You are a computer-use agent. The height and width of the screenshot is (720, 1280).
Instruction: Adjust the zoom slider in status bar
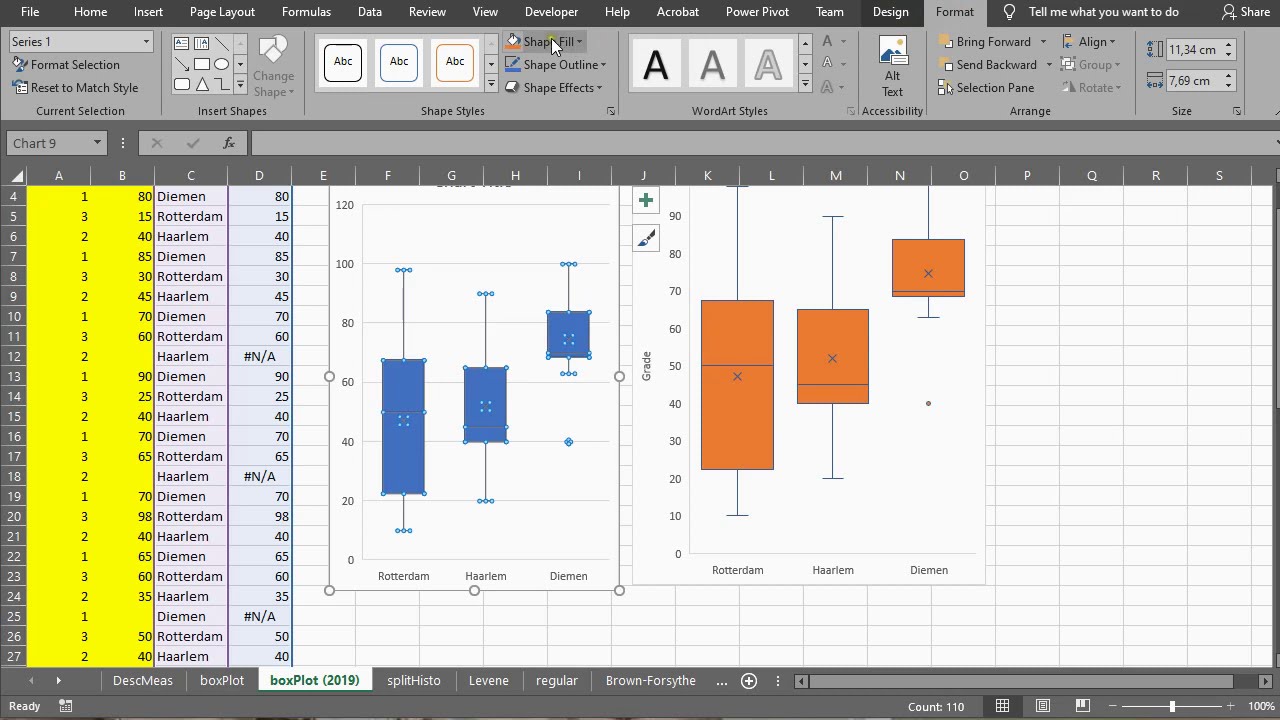[x=1172, y=706]
